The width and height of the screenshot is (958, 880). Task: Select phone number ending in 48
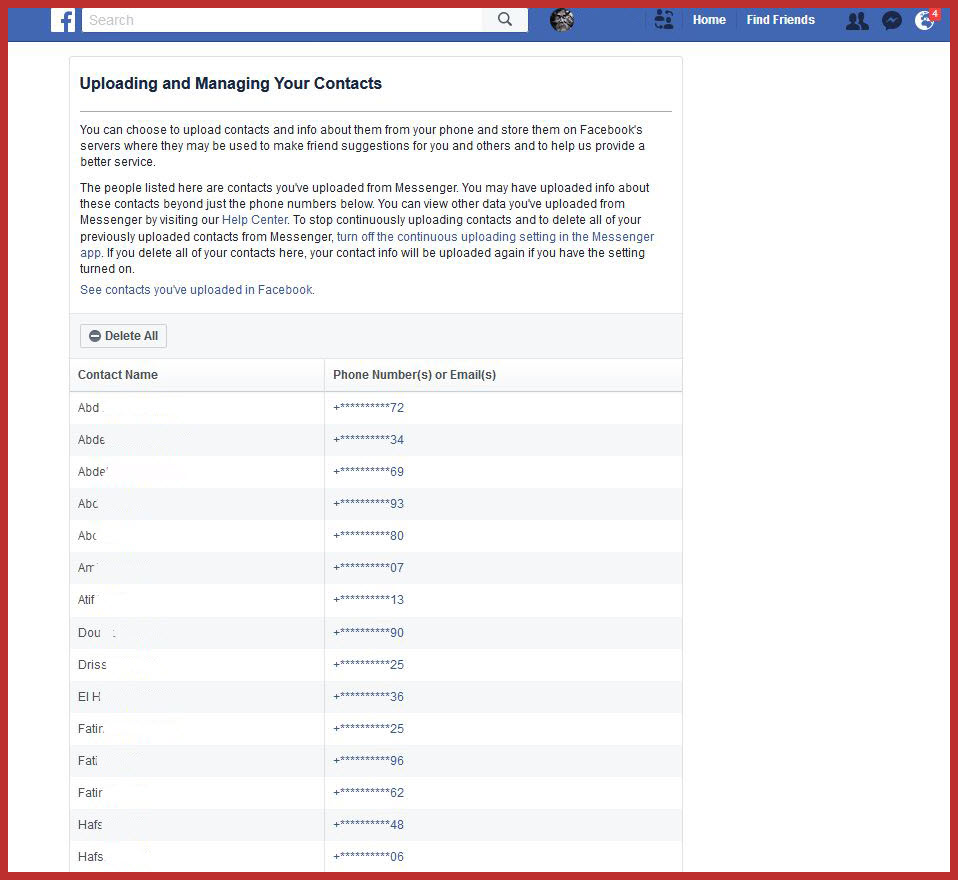click(369, 825)
